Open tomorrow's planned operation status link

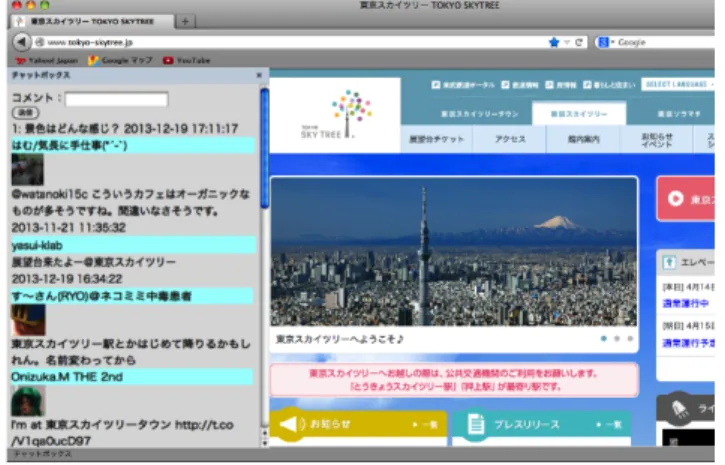coord(688,343)
